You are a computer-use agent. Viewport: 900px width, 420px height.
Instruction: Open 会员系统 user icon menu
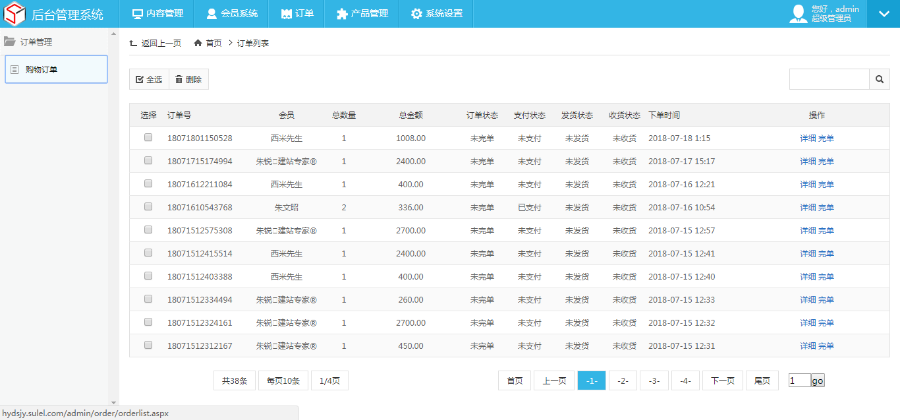(x=211, y=14)
